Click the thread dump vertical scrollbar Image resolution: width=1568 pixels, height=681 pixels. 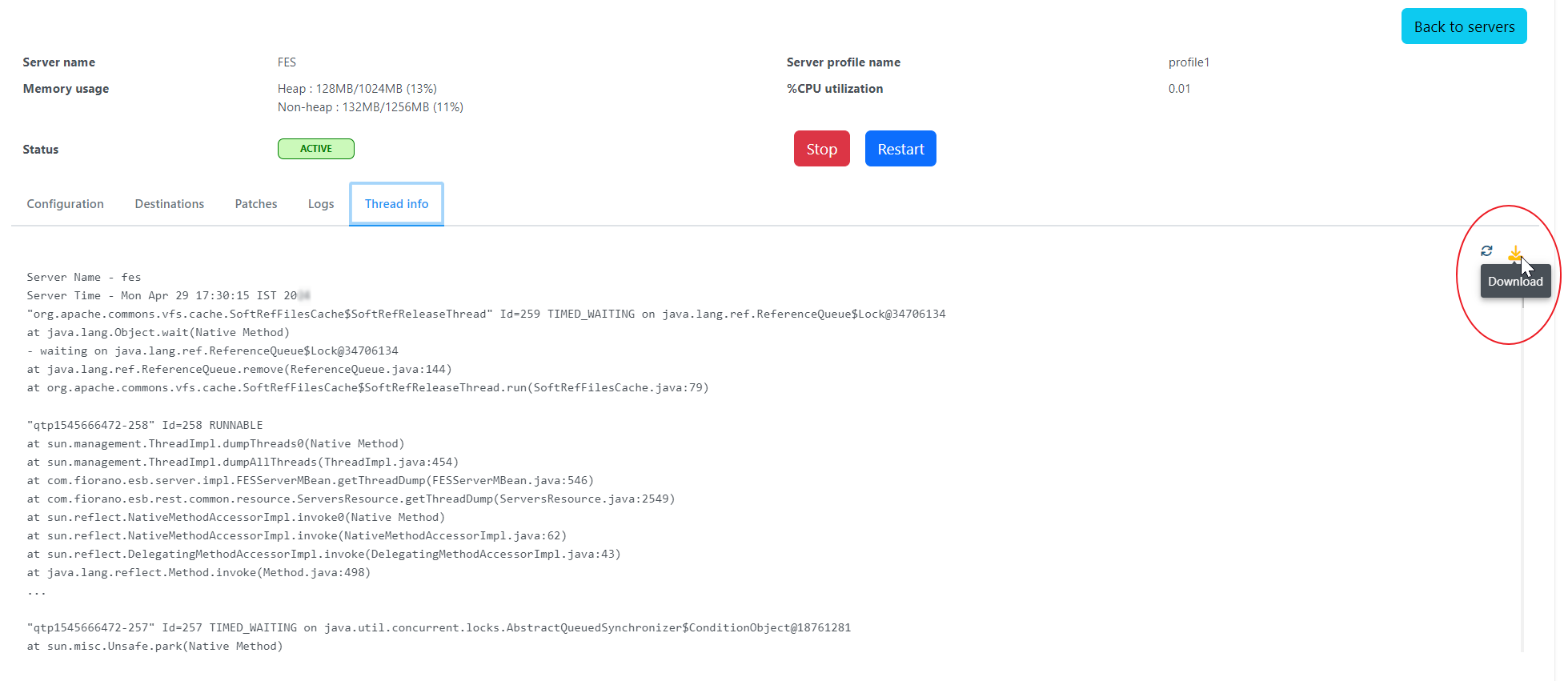(1522, 480)
